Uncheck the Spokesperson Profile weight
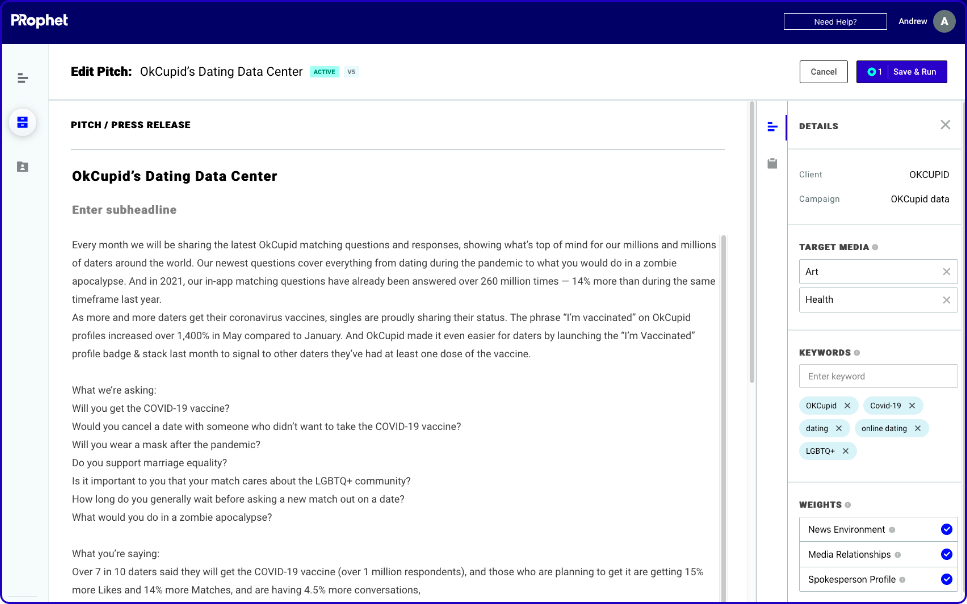 [947, 579]
